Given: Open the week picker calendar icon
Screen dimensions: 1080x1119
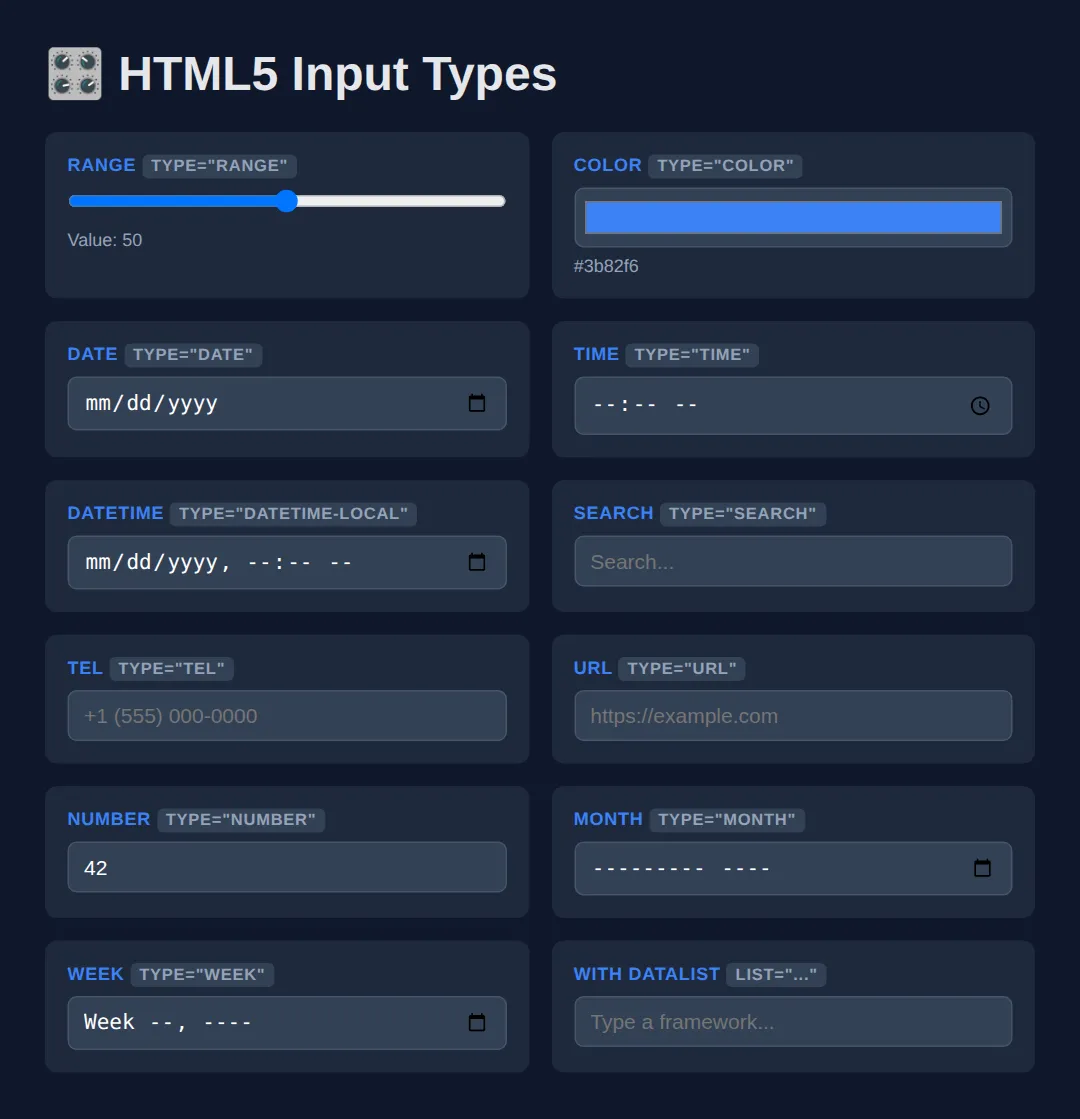Looking at the screenshot, I should pyautogui.click(x=477, y=1023).
